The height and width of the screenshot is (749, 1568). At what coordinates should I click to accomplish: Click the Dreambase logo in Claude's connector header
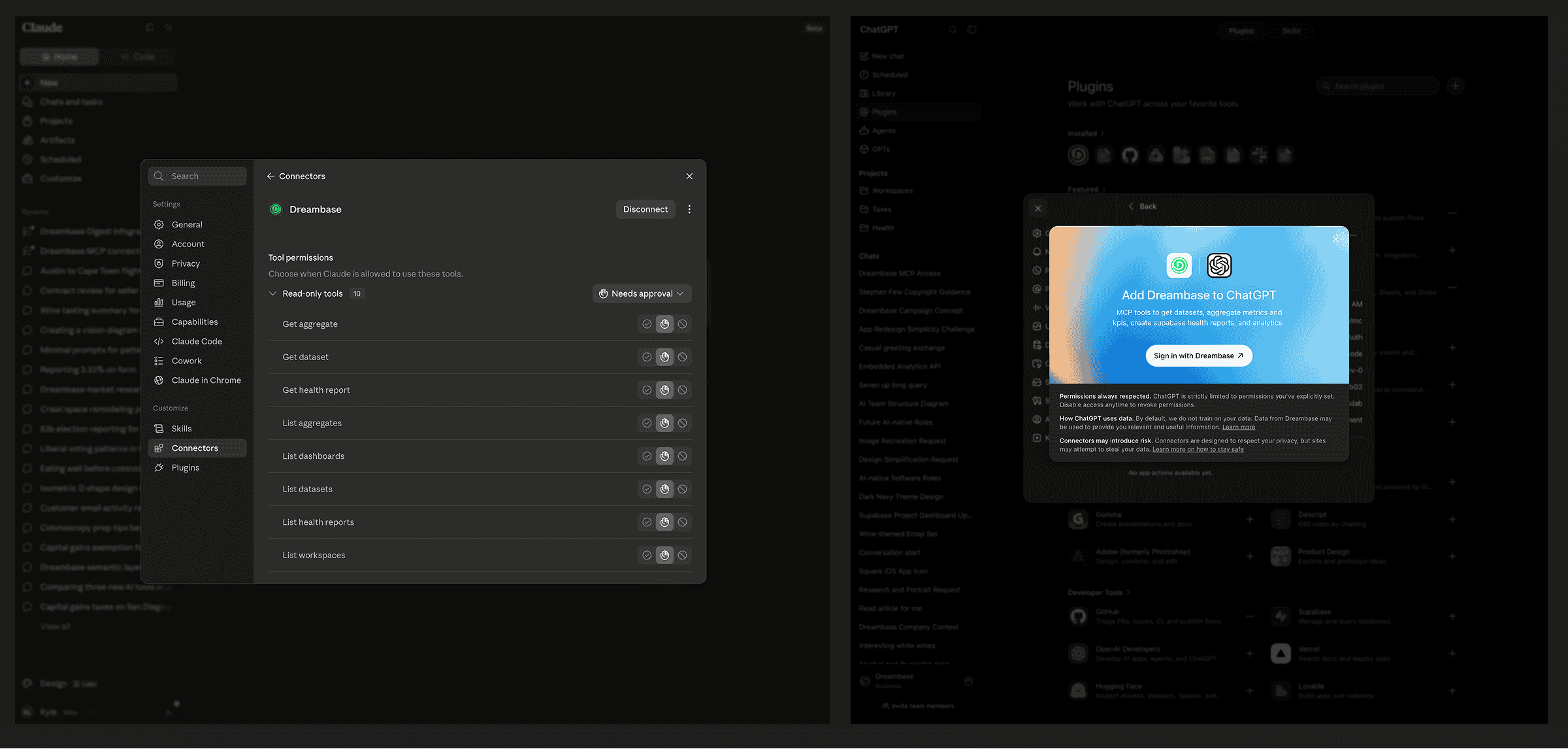click(x=276, y=209)
